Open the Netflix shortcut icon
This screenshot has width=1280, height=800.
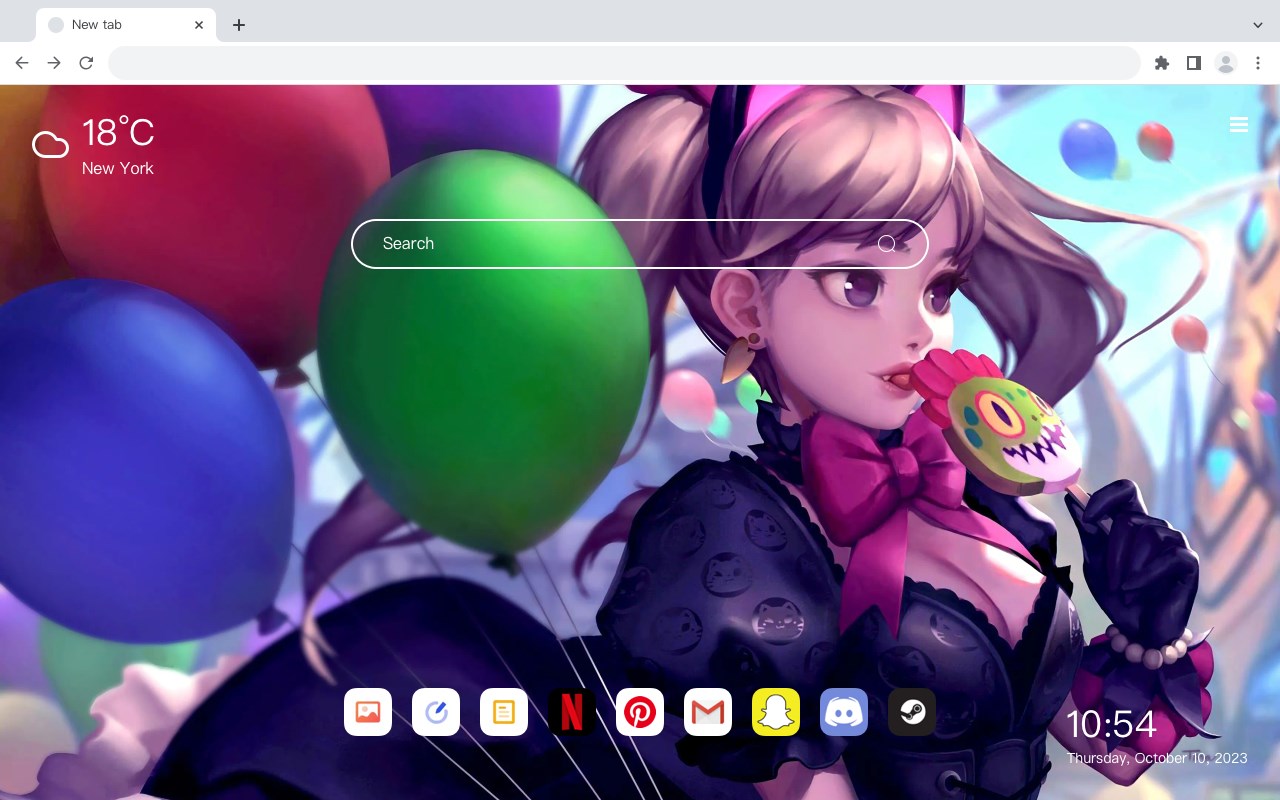[x=572, y=712]
